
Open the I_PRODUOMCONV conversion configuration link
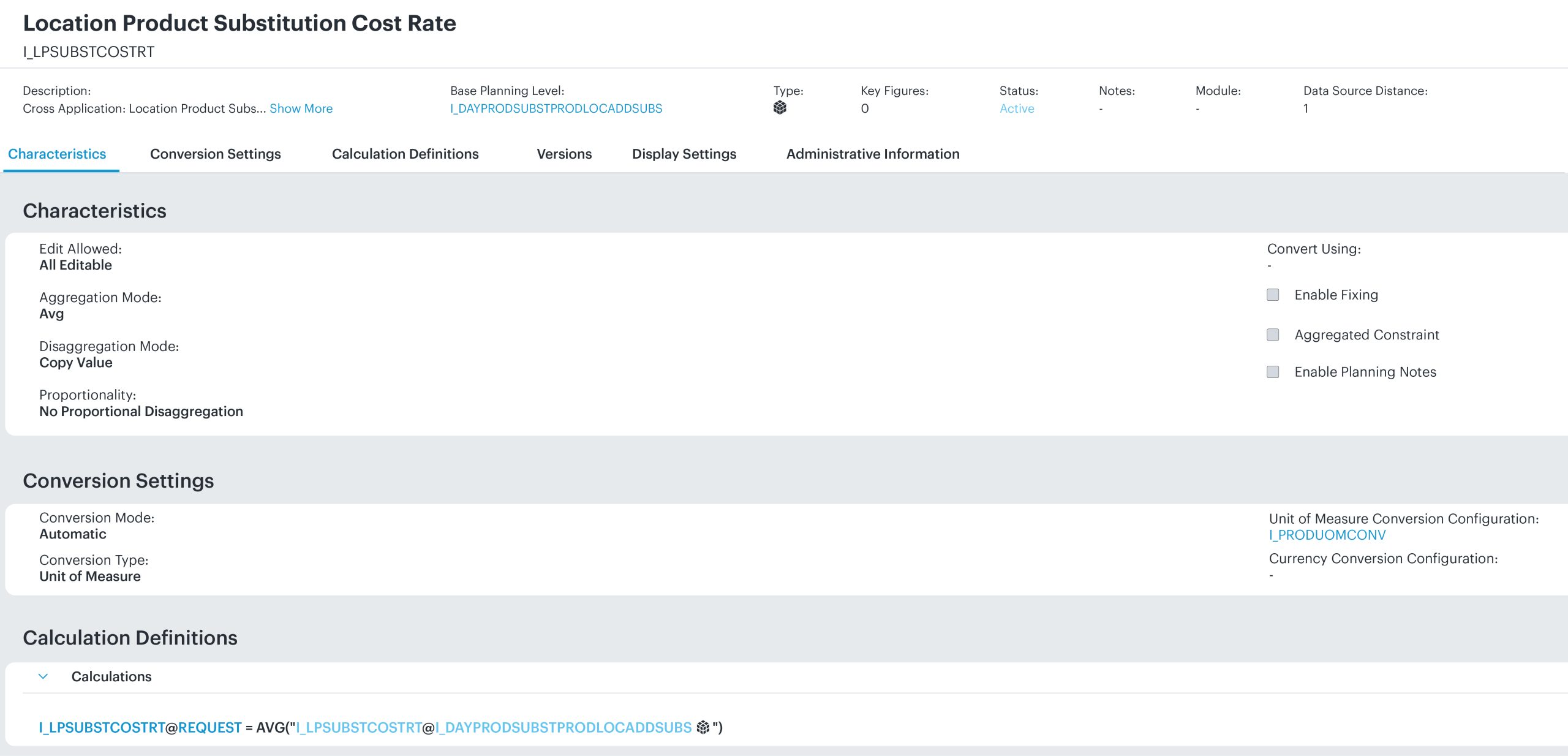point(1327,535)
